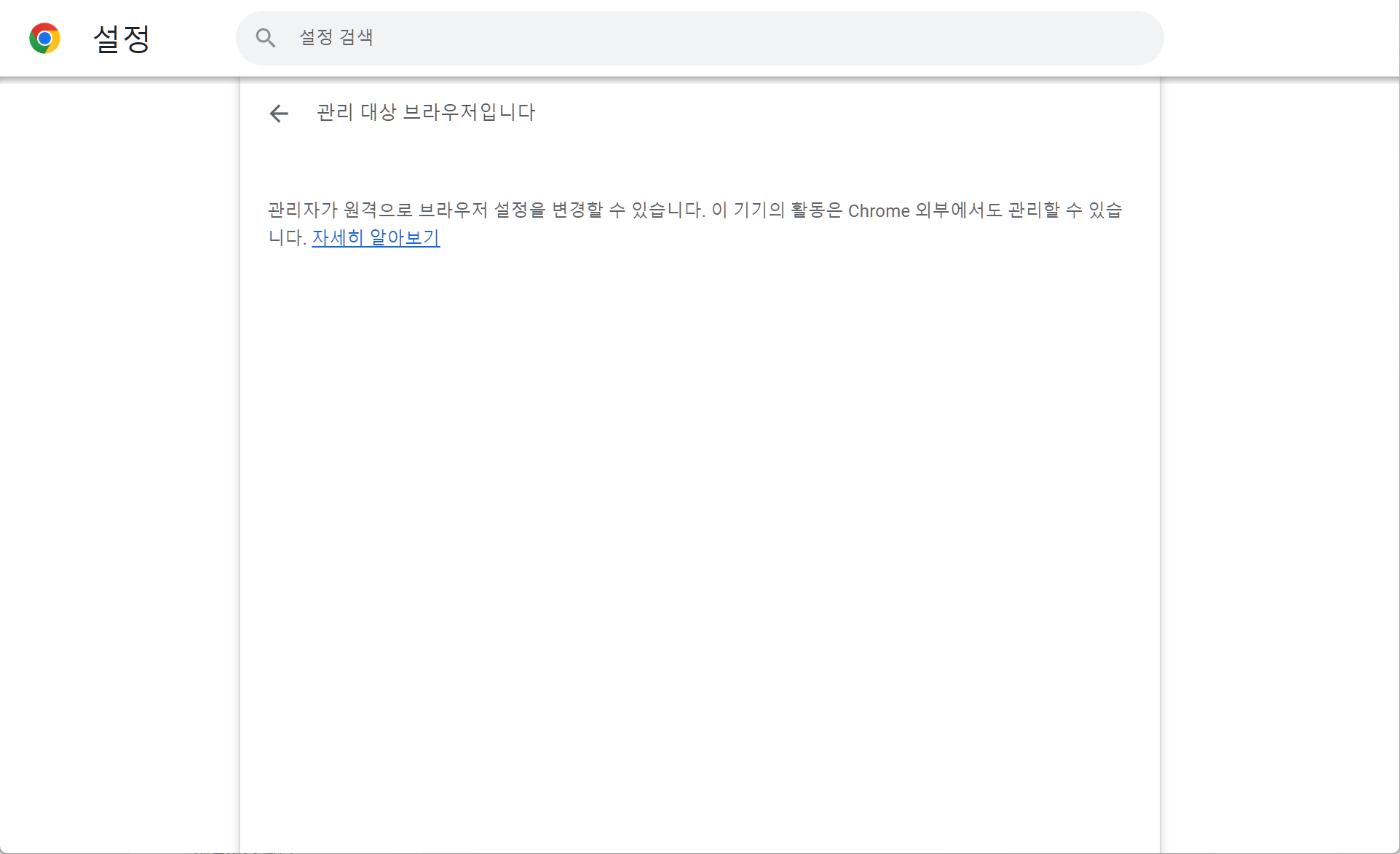Click the magnifier icon in search bar

pyautogui.click(x=266, y=38)
